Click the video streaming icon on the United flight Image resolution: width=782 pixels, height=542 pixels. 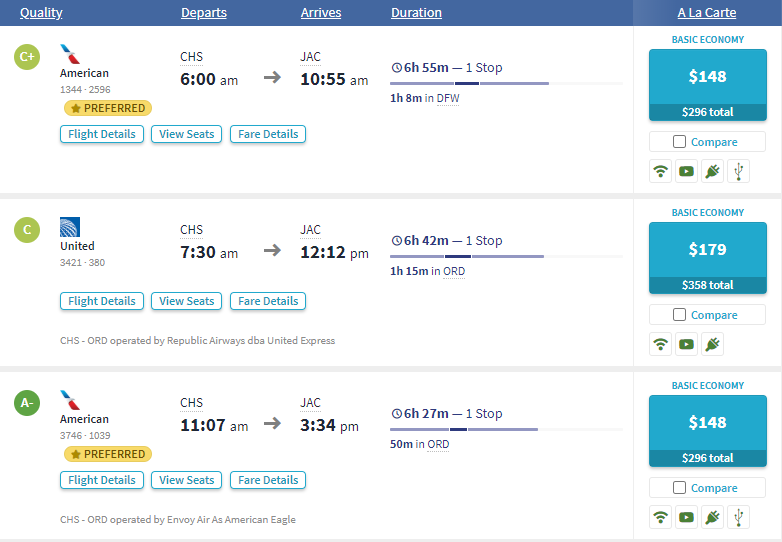[x=686, y=344]
